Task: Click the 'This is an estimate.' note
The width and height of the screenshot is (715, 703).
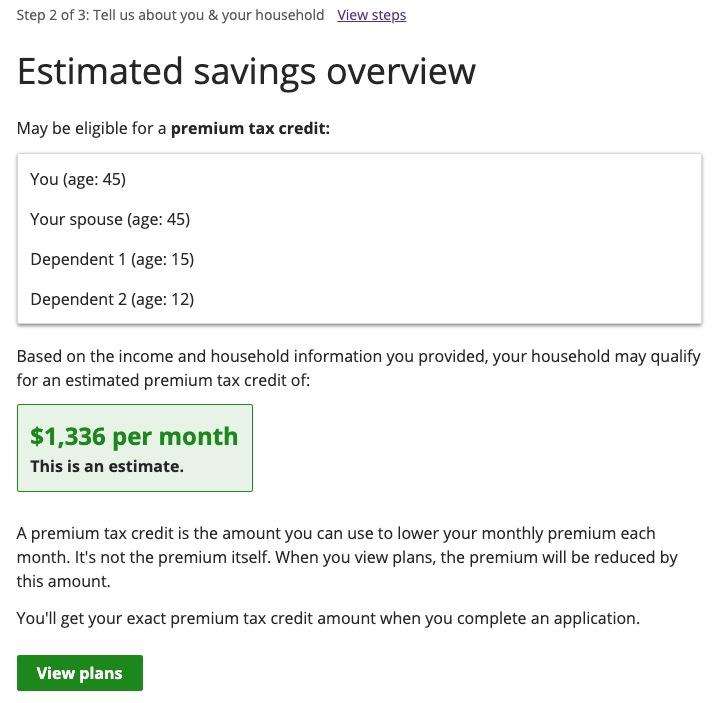Action: coord(107,466)
